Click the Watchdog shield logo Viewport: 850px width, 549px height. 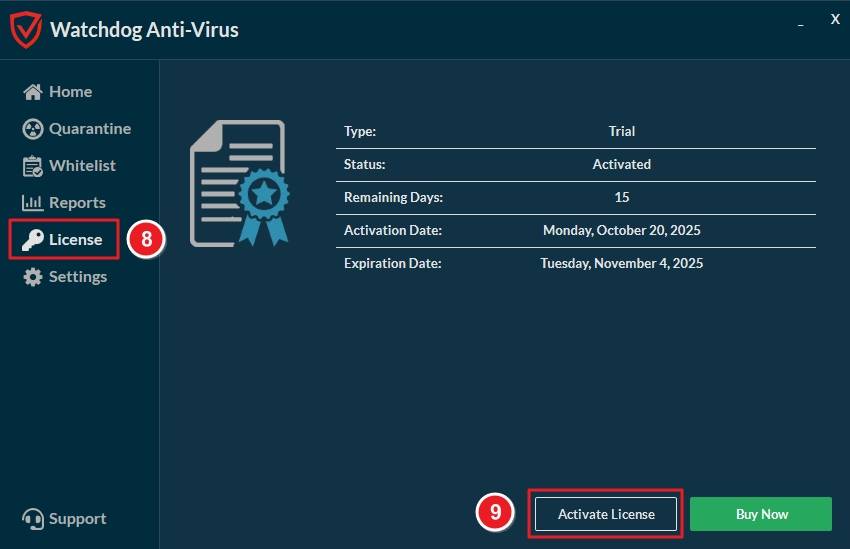[x=25, y=30]
